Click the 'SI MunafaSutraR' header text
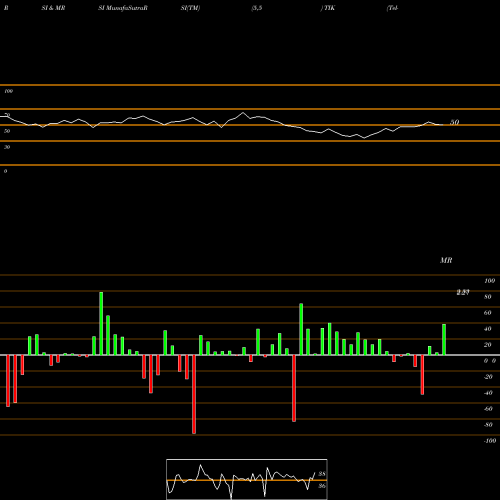Viewport: 500px width, 500px height. click(123, 8)
